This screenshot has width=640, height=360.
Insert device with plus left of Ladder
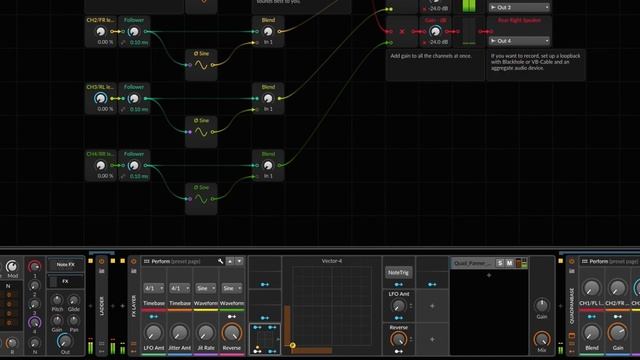point(91,306)
